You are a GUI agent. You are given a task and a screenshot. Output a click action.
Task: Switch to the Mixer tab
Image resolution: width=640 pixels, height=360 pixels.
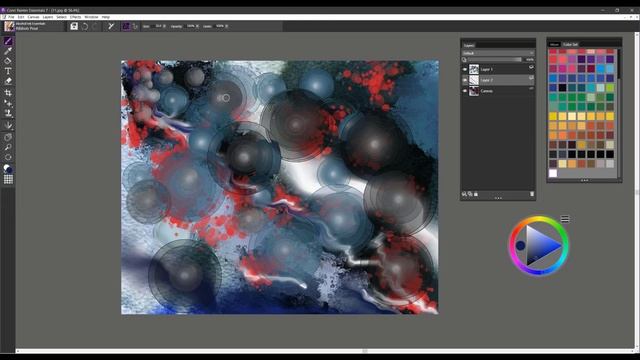pyautogui.click(x=554, y=44)
